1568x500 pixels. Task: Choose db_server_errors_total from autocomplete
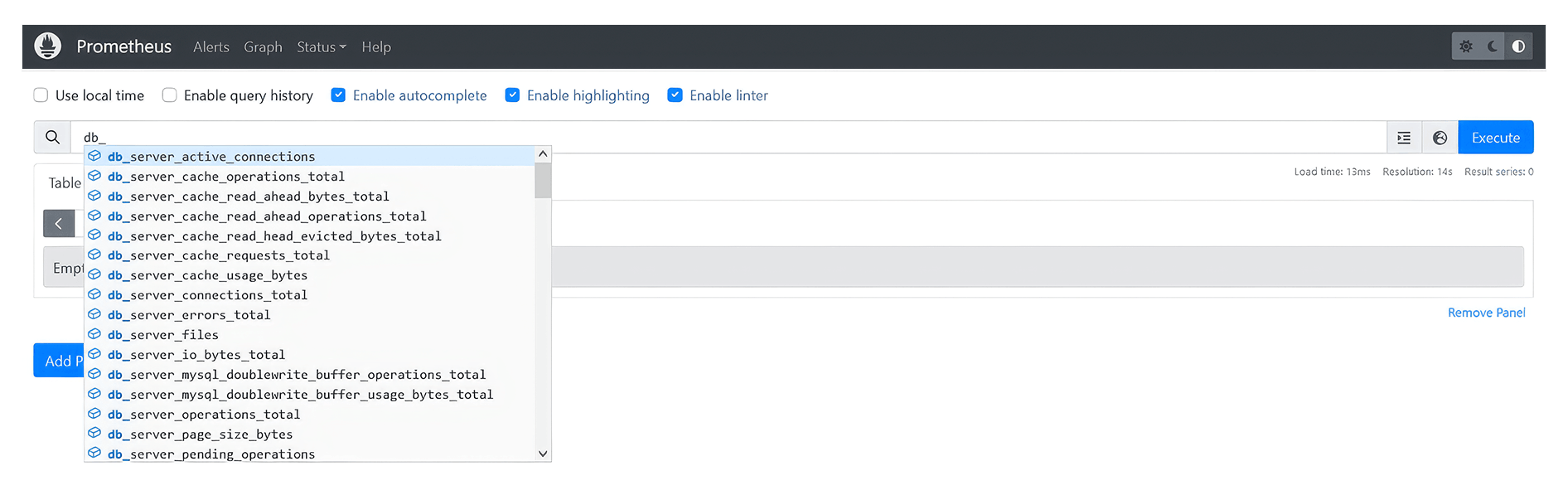tap(189, 315)
